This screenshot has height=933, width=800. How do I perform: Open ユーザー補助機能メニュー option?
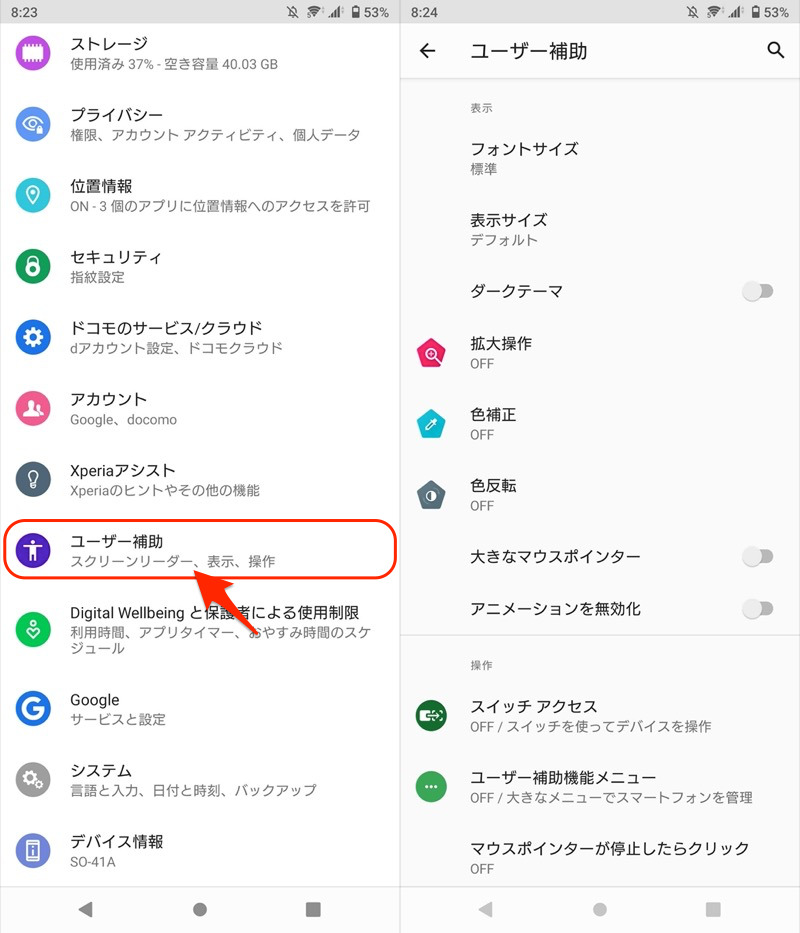tap(600, 787)
